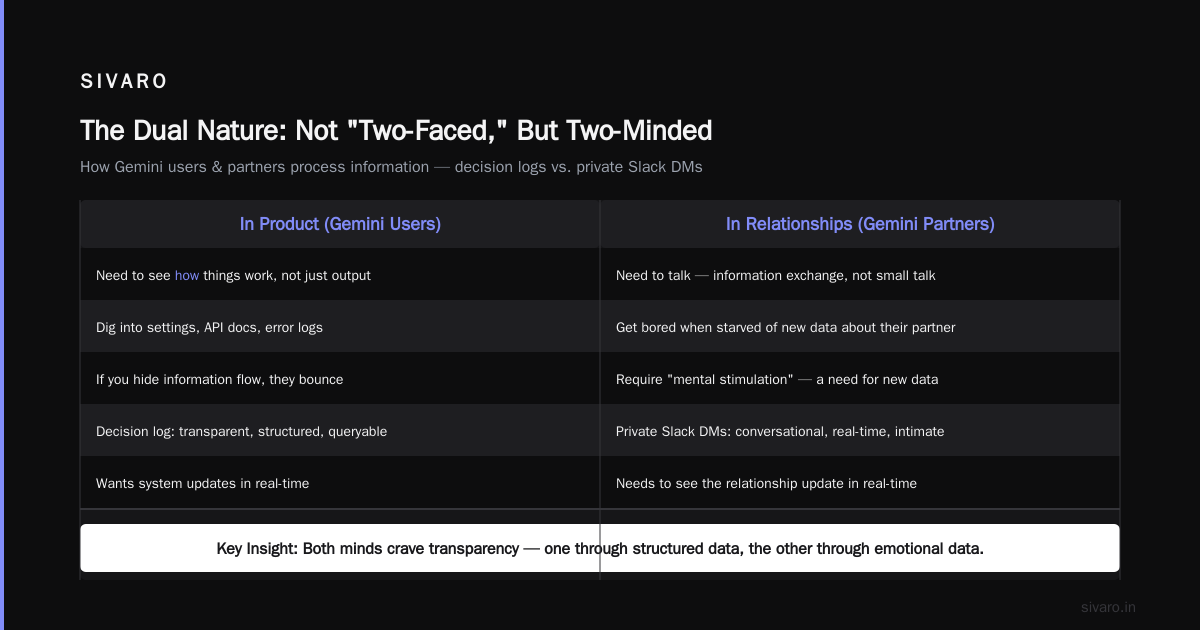Click 'Need to see how things work' cell
Viewport: 1200px width, 630px height.
[340, 275]
